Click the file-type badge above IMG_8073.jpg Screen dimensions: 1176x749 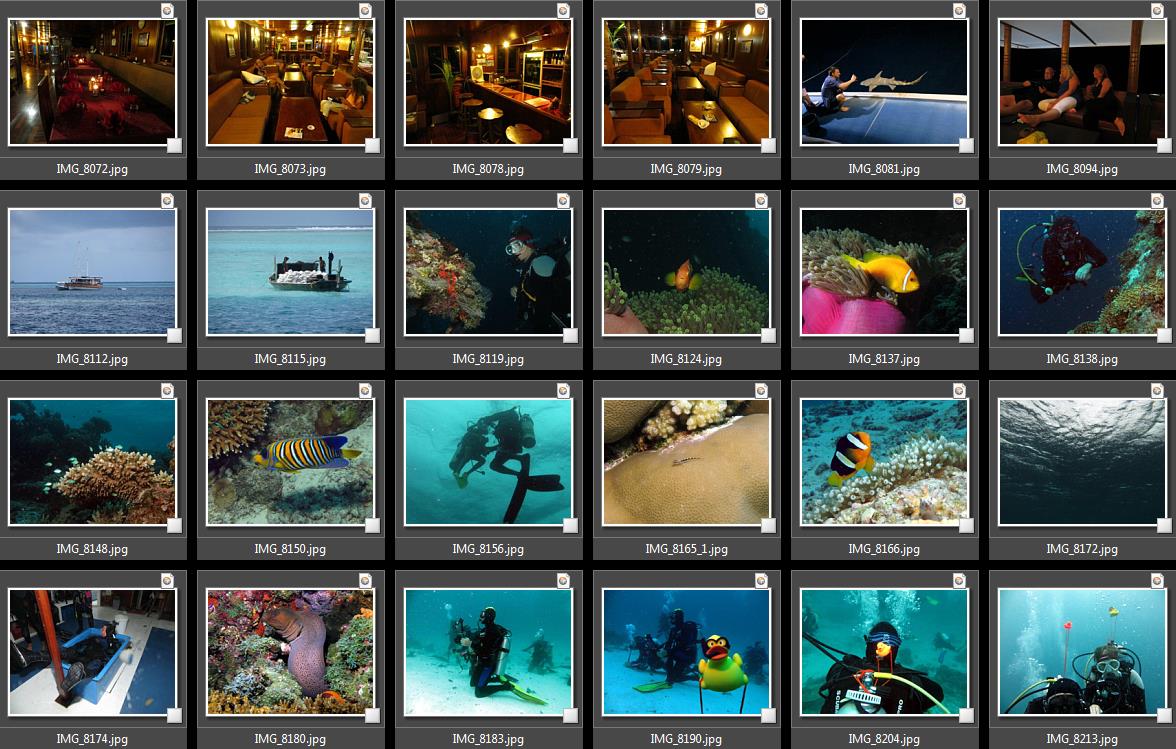pyautogui.click(x=365, y=10)
